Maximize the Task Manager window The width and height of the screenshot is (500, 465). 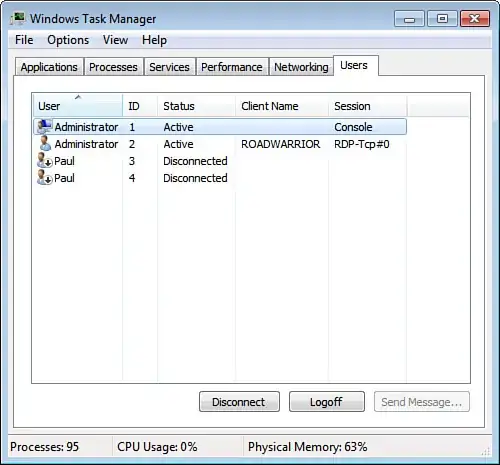coord(442,18)
